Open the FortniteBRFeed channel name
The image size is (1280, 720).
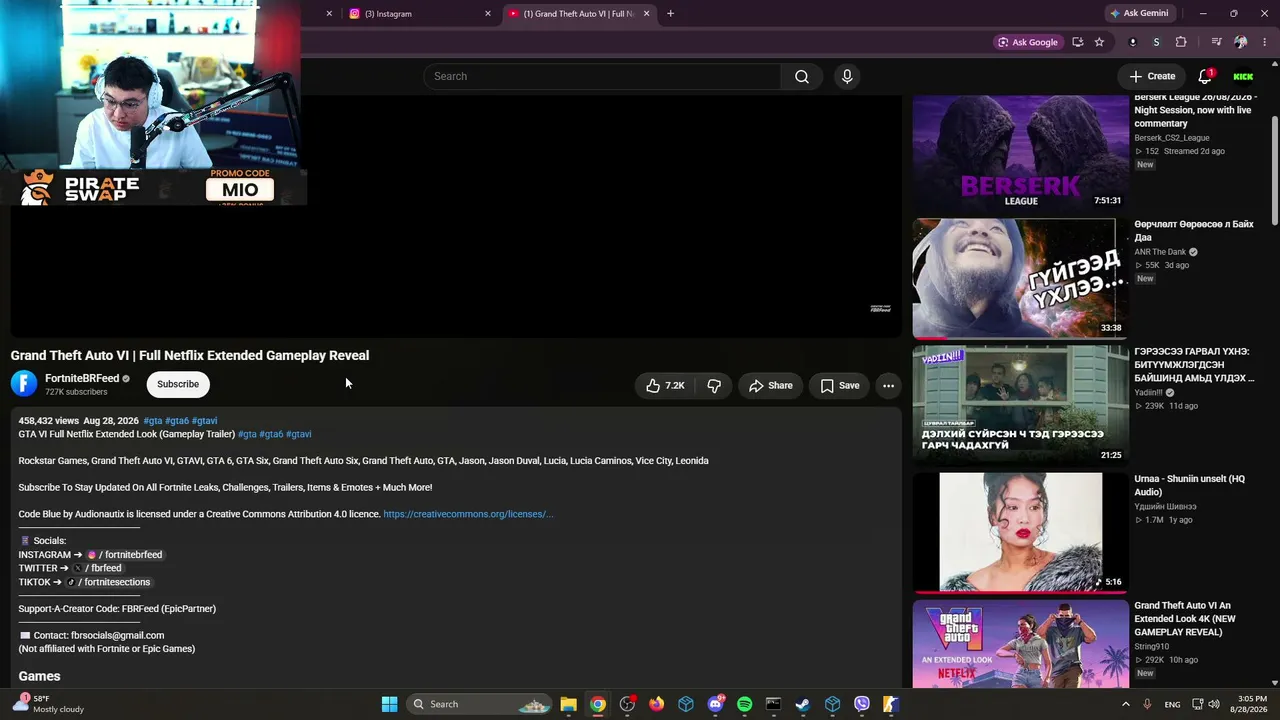82,379
